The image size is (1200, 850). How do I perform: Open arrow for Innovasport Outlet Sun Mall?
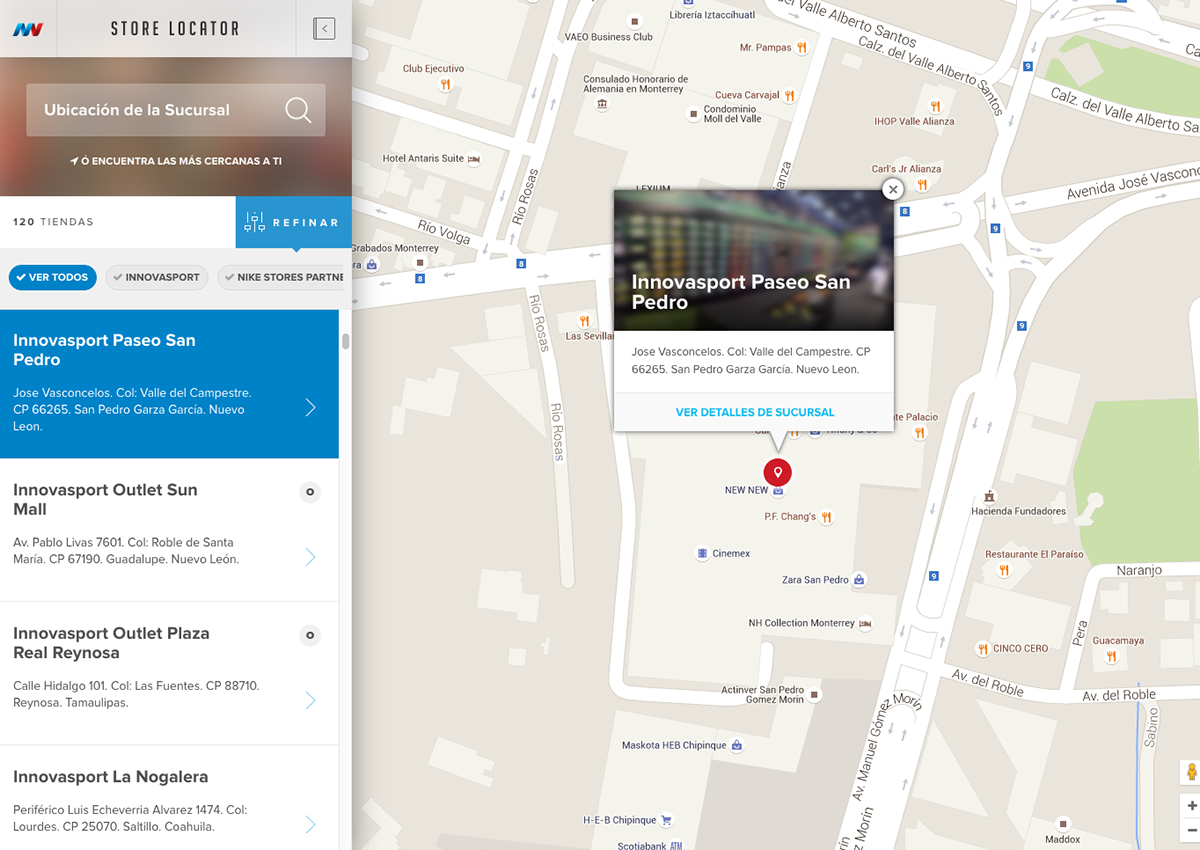pos(311,557)
